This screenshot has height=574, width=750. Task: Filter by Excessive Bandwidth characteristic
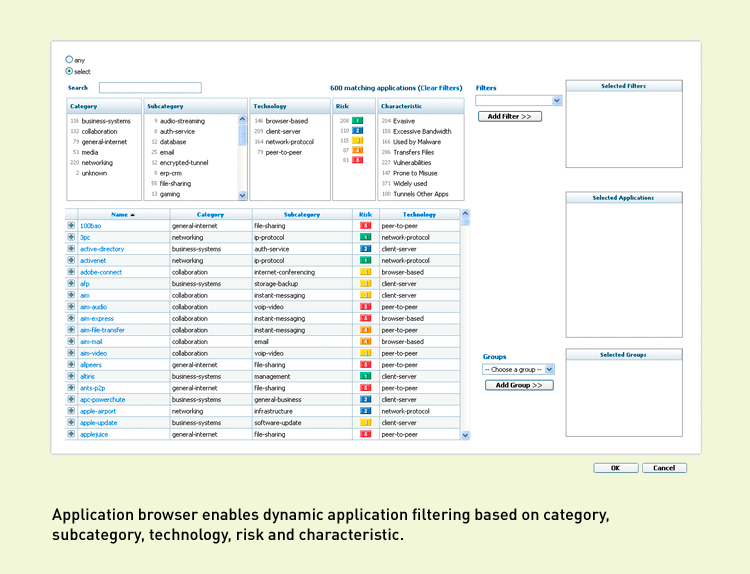(x=422, y=132)
